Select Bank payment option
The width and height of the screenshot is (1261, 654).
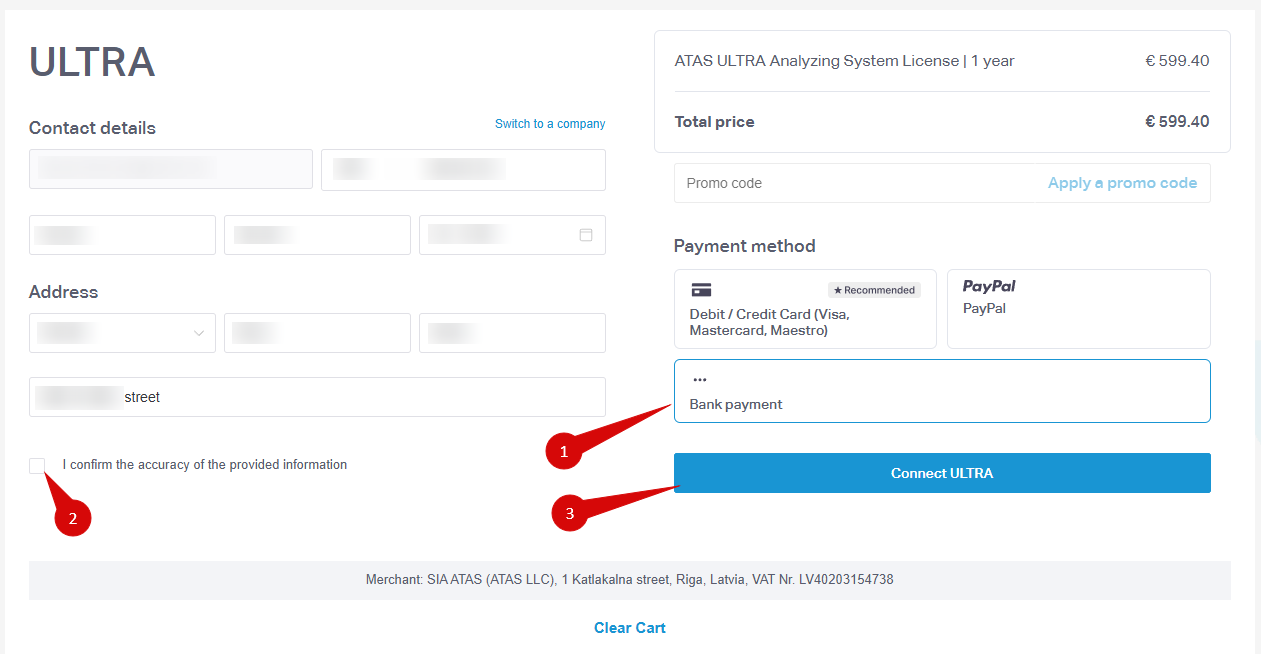(x=942, y=391)
